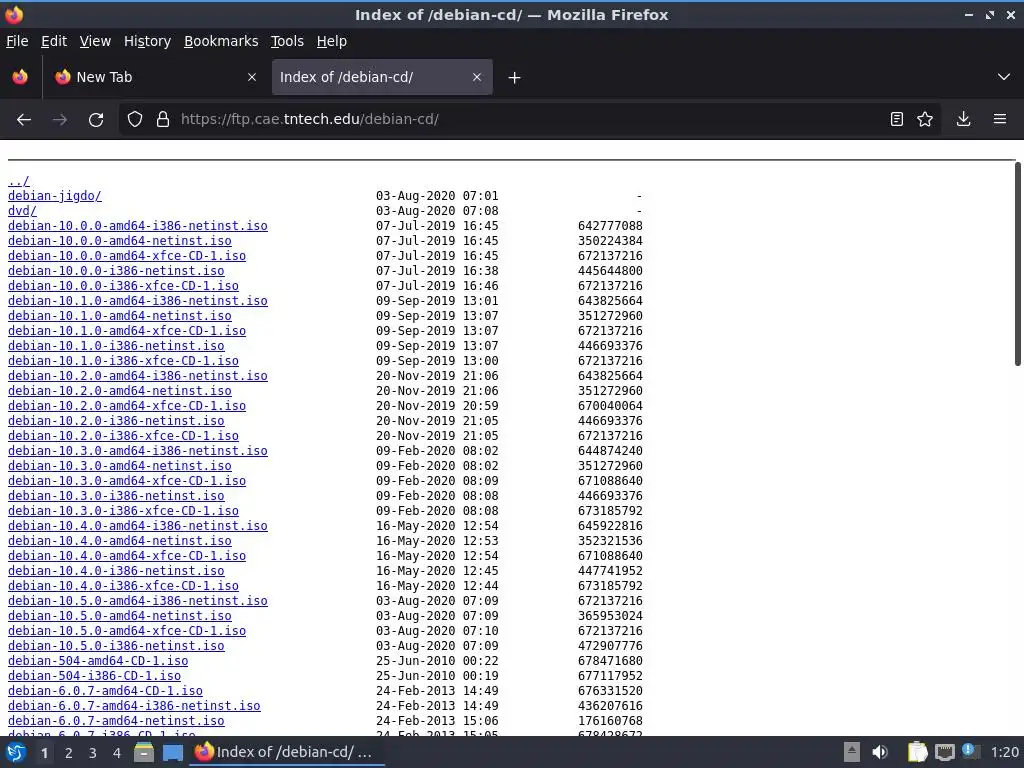Open debian-10.3.0-i386-xfce-CD-1.iso link
1024x768 pixels.
[123, 511]
